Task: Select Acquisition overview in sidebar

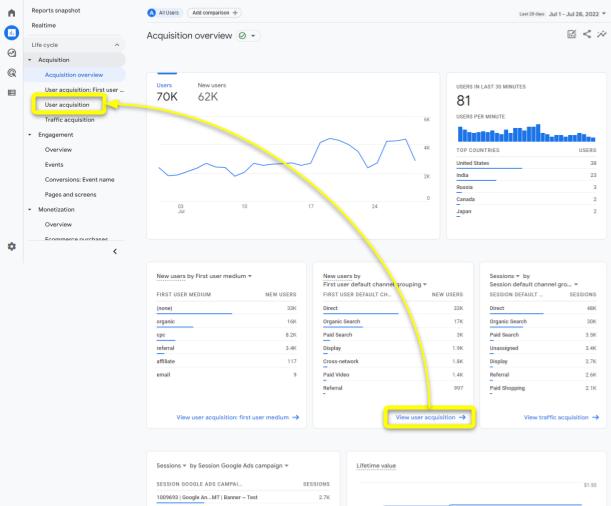Action: click(x=74, y=75)
